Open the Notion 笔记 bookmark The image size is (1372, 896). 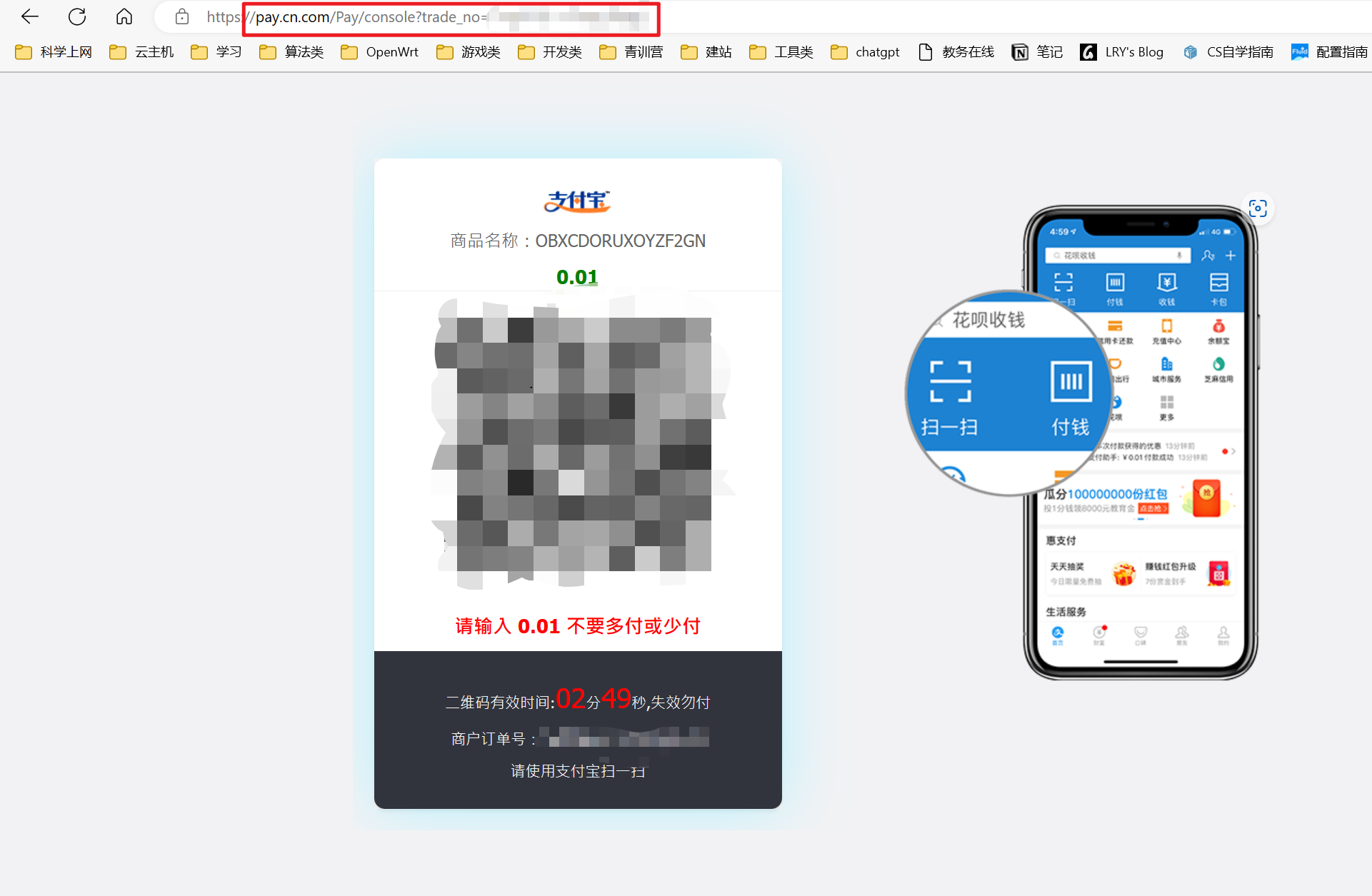tap(1037, 52)
